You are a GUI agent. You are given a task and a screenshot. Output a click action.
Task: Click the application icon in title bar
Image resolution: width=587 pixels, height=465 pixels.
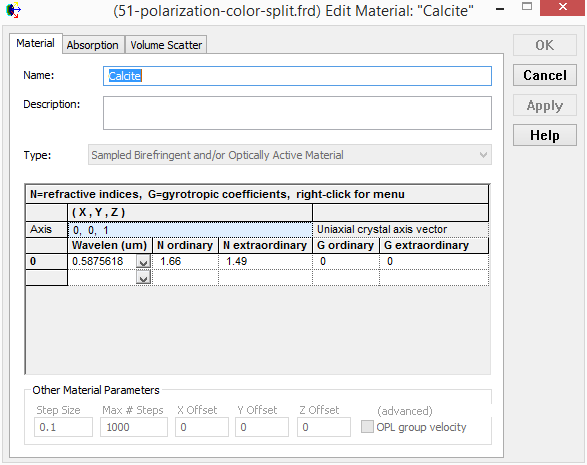point(13,10)
